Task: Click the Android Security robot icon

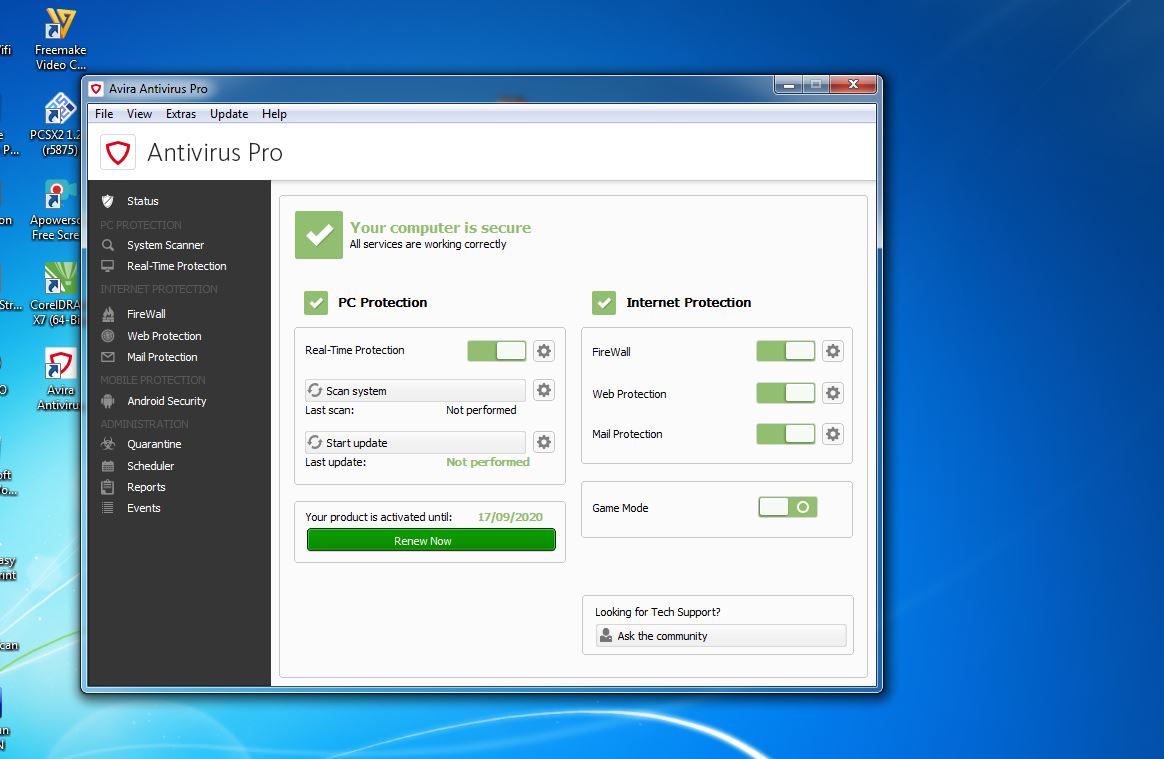Action: pos(108,401)
